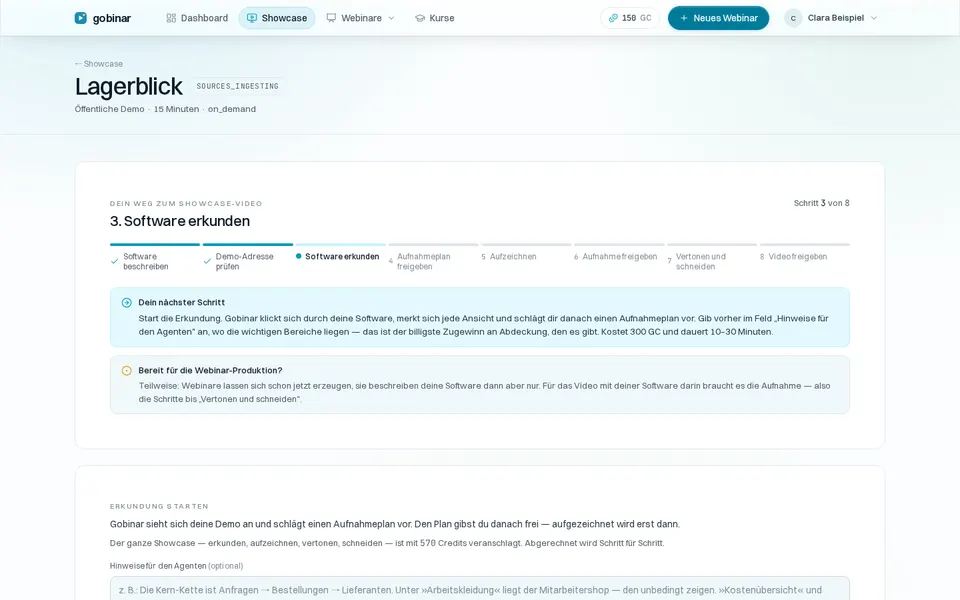
Task: Click the arrow icon by Dein nächster Schritt
Action: click(x=127, y=302)
